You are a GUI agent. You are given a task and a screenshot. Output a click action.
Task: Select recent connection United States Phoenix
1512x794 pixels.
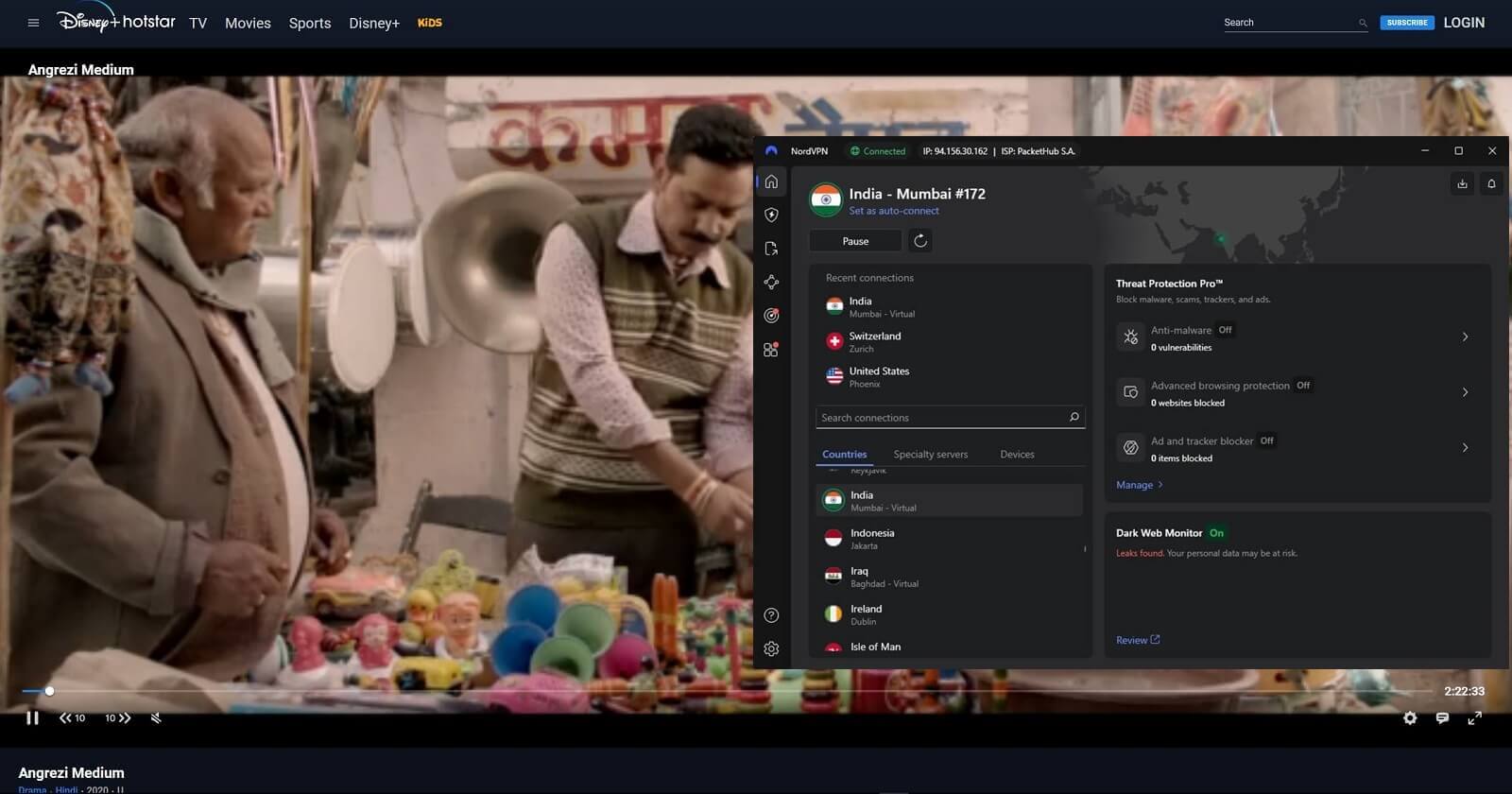pos(950,377)
